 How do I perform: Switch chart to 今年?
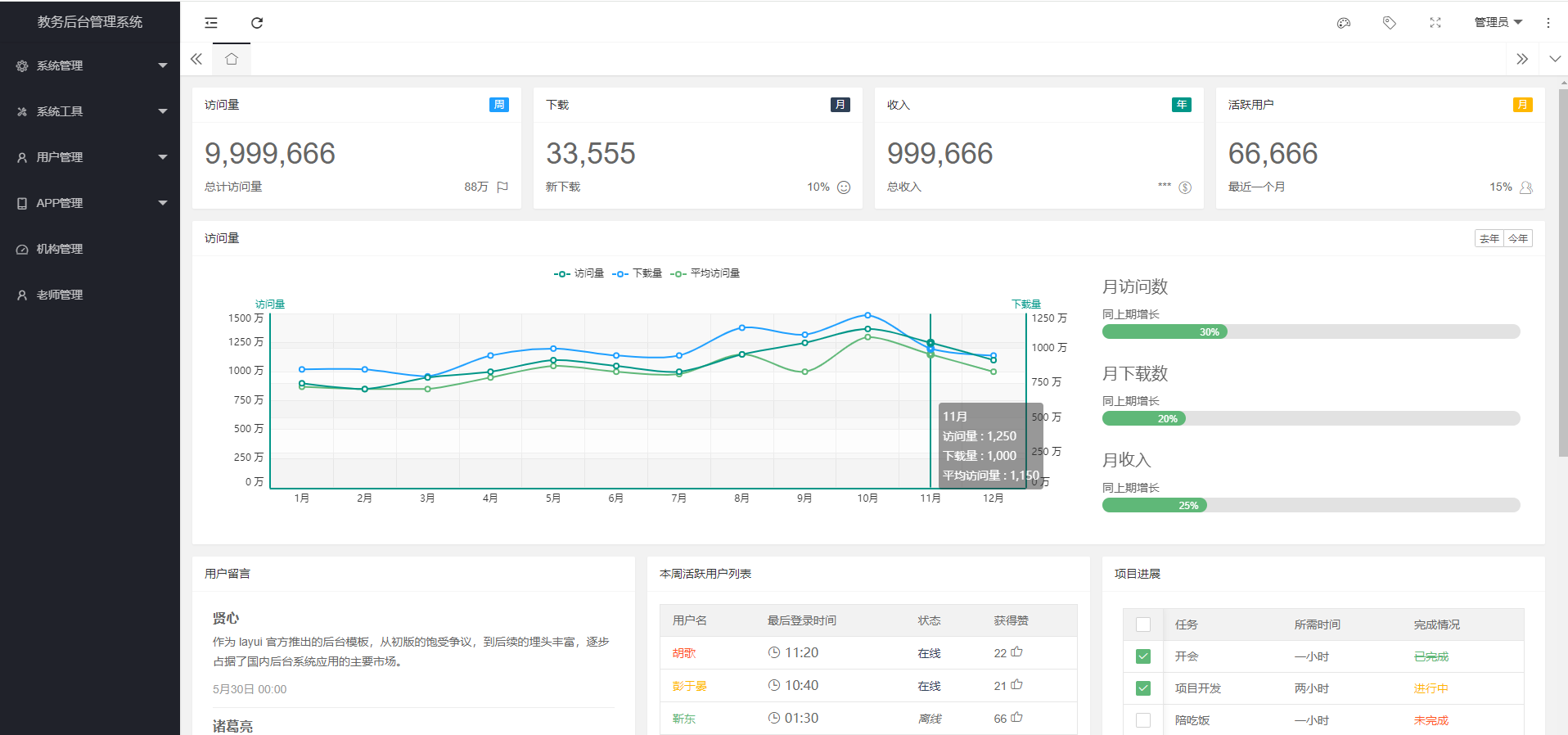click(1518, 238)
